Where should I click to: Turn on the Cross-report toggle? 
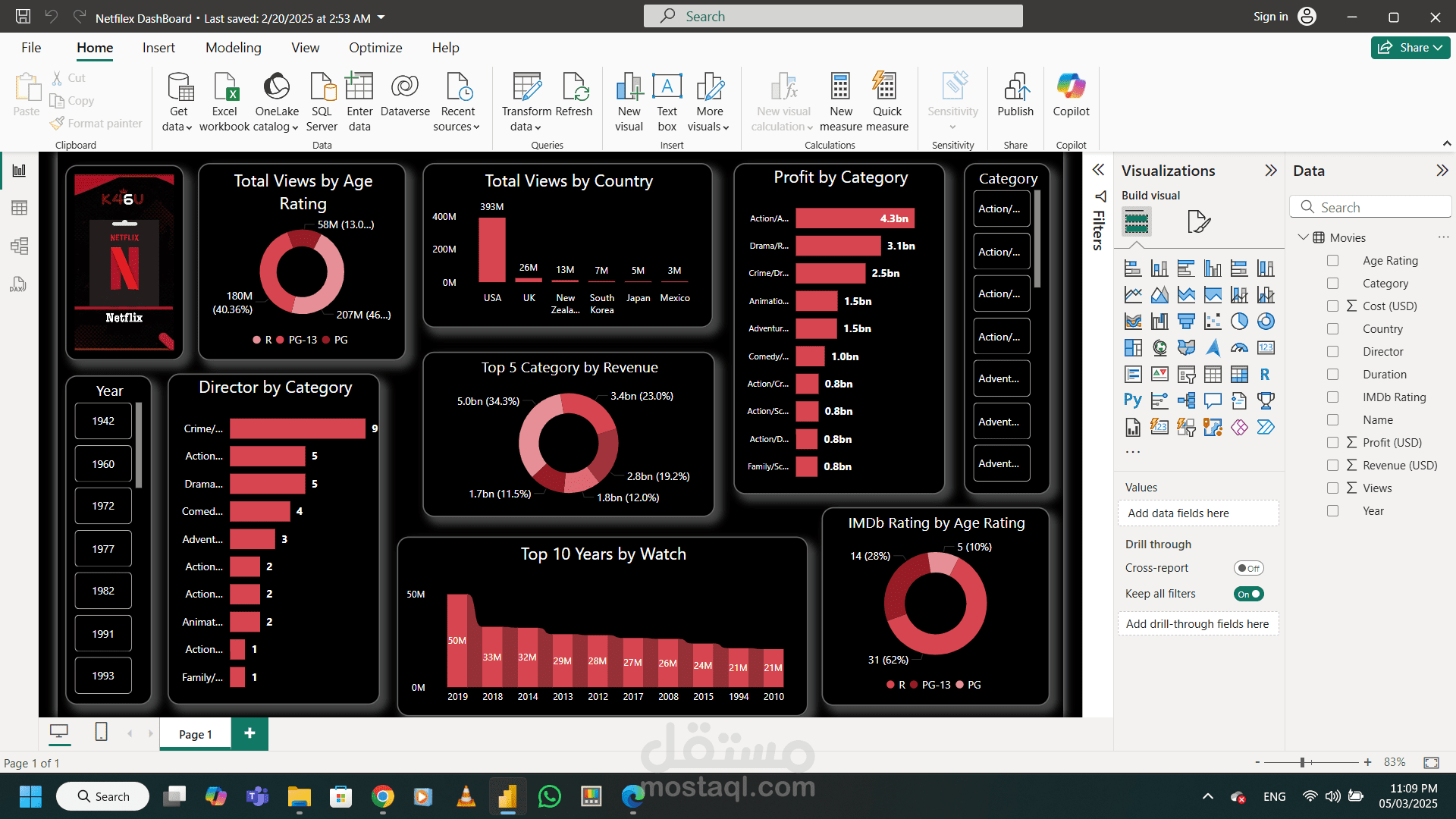(x=1248, y=568)
